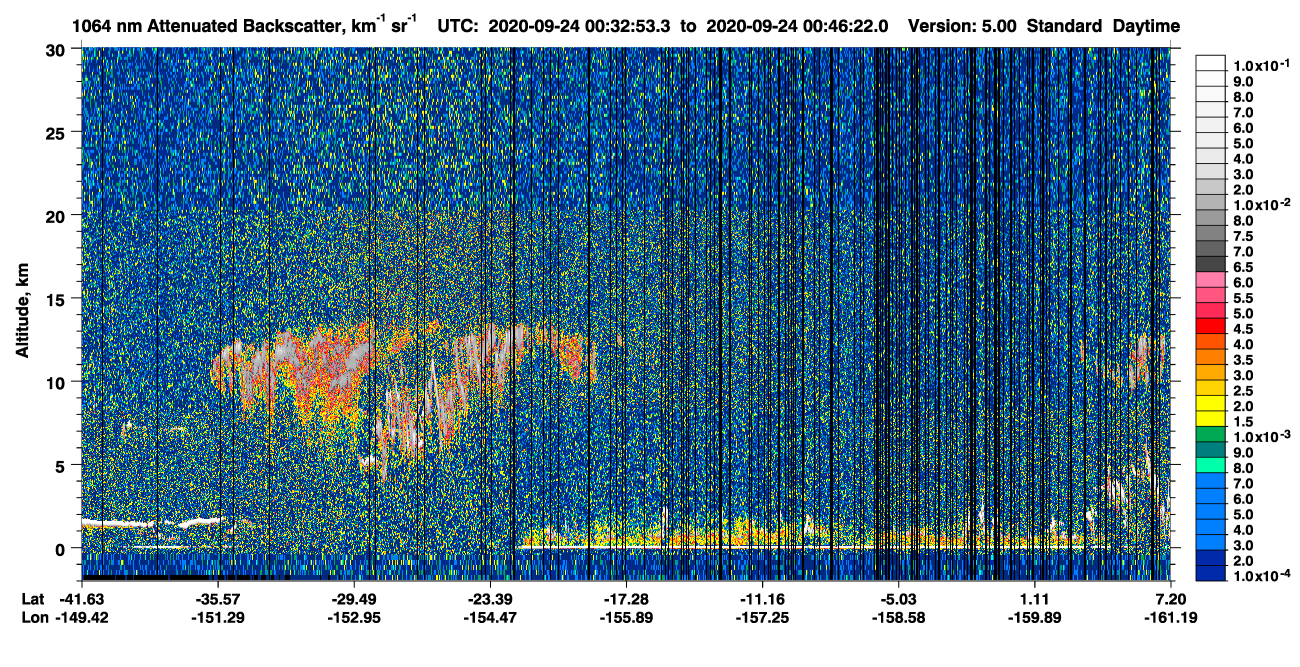
Task: Click colorbar label '3.5'
Action: coord(1243,359)
